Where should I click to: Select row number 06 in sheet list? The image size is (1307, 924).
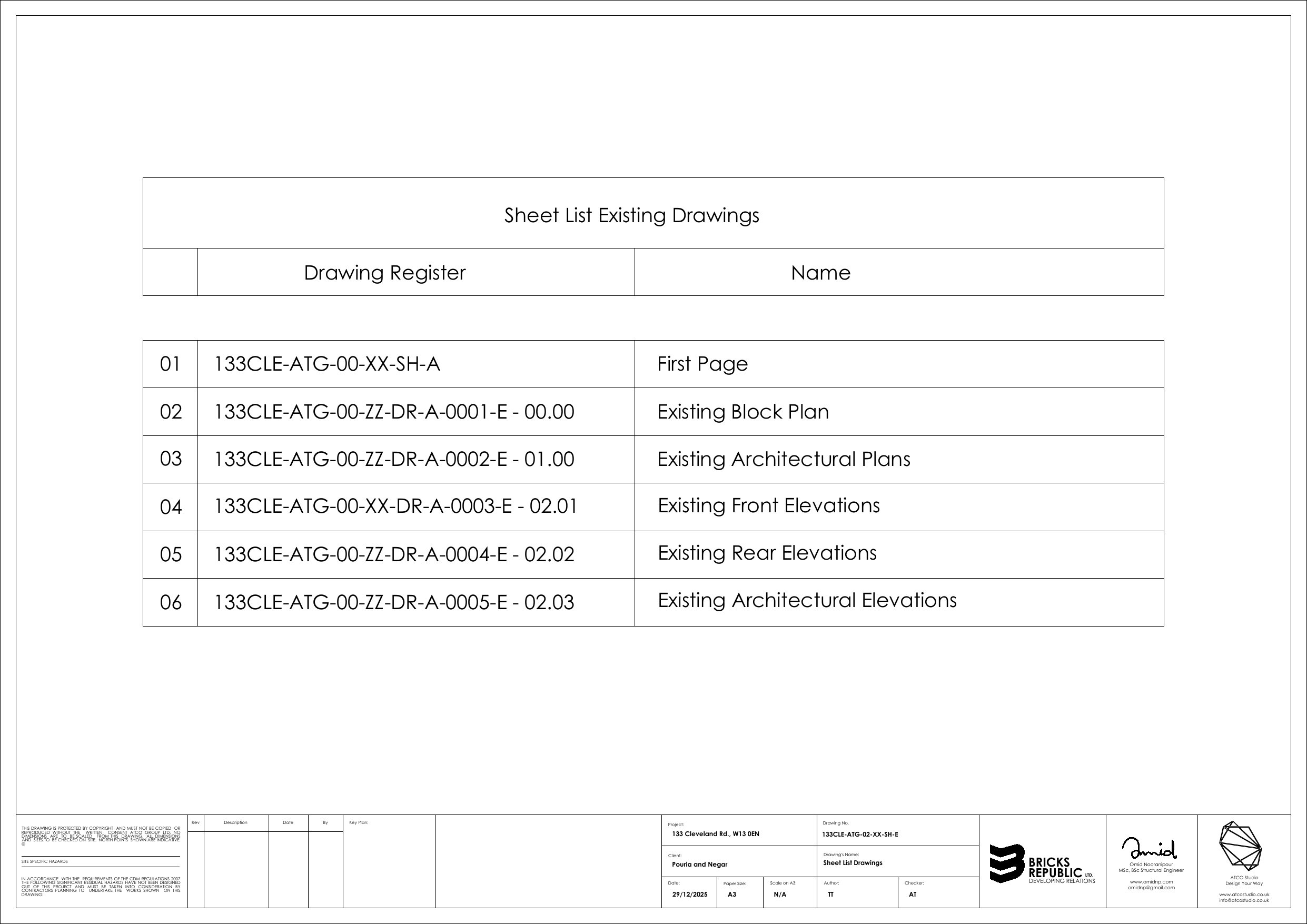(x=170, y=602)
